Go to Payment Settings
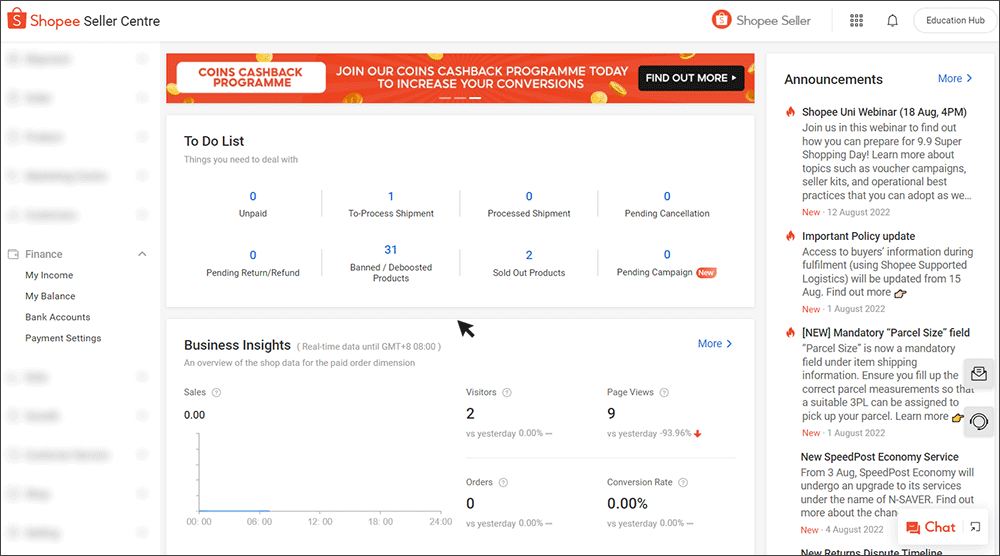Image resolution: width=1000 pixels, height=556 pixels. coord(63,338)
